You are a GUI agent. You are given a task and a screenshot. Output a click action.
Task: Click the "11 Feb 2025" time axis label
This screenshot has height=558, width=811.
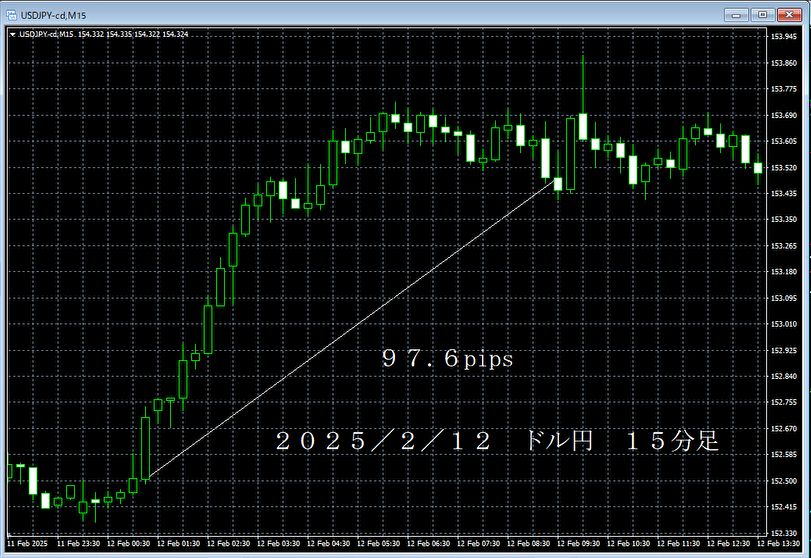tap(27, 544)
